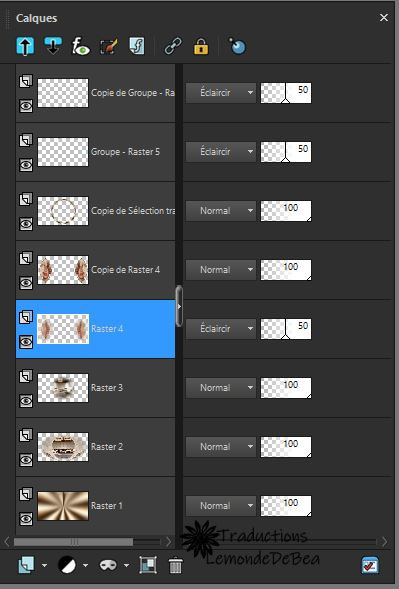
Task: Open Normal blend mode dropdown for Raster 2
Action: (x=221, y=447)
